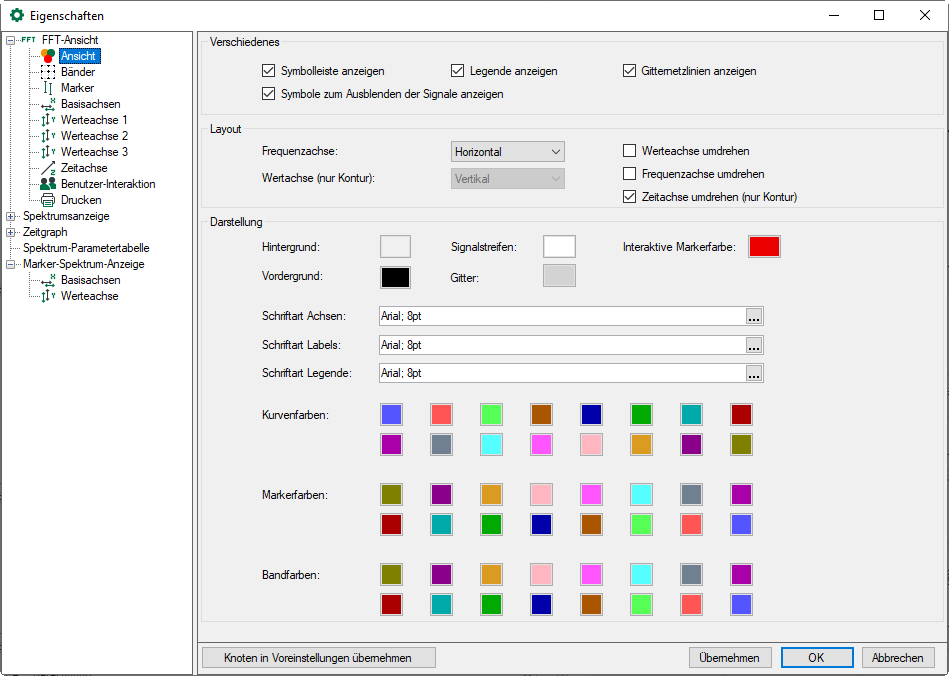This screenshot has width=949, height=676.
Task: Click the Marker icon in tree
Action: pyautogui.click(x=48, y=88)
